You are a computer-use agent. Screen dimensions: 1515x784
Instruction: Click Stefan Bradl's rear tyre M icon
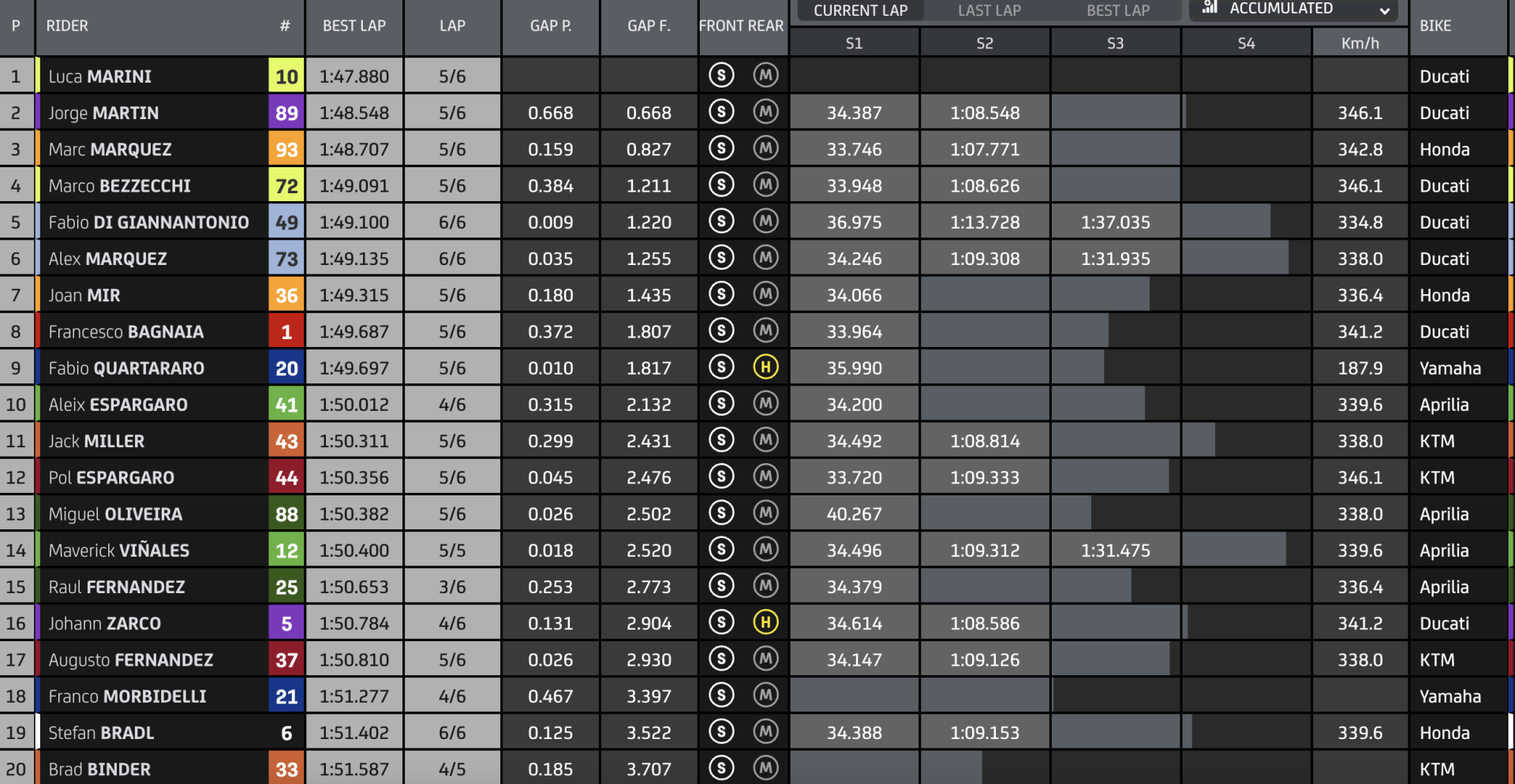[765, 732]
